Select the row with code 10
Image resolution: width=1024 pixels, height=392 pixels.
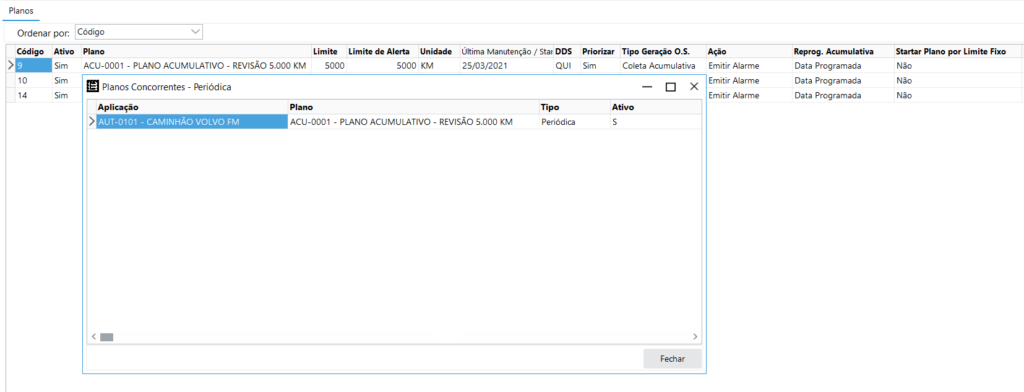33,80
